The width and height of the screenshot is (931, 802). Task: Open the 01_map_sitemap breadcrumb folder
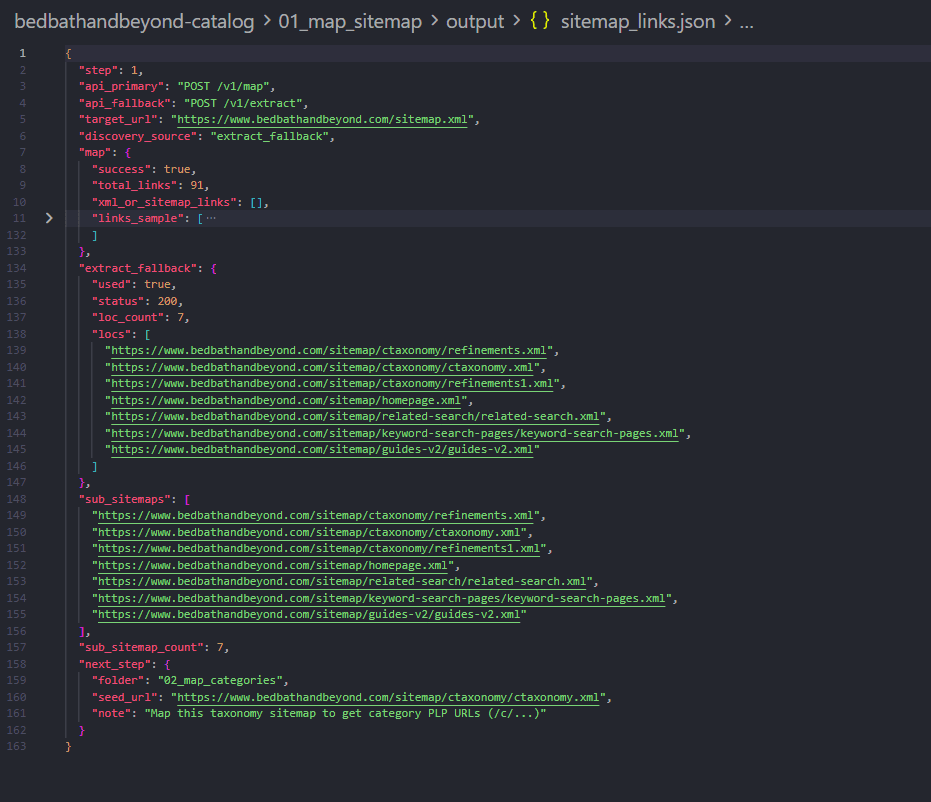[x=350, y=21]
